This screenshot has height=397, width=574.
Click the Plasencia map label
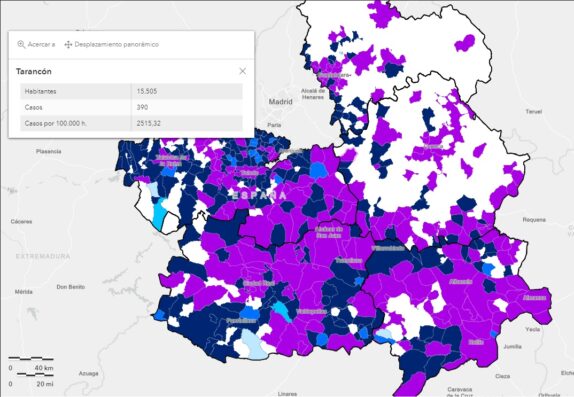click(49, 151)
